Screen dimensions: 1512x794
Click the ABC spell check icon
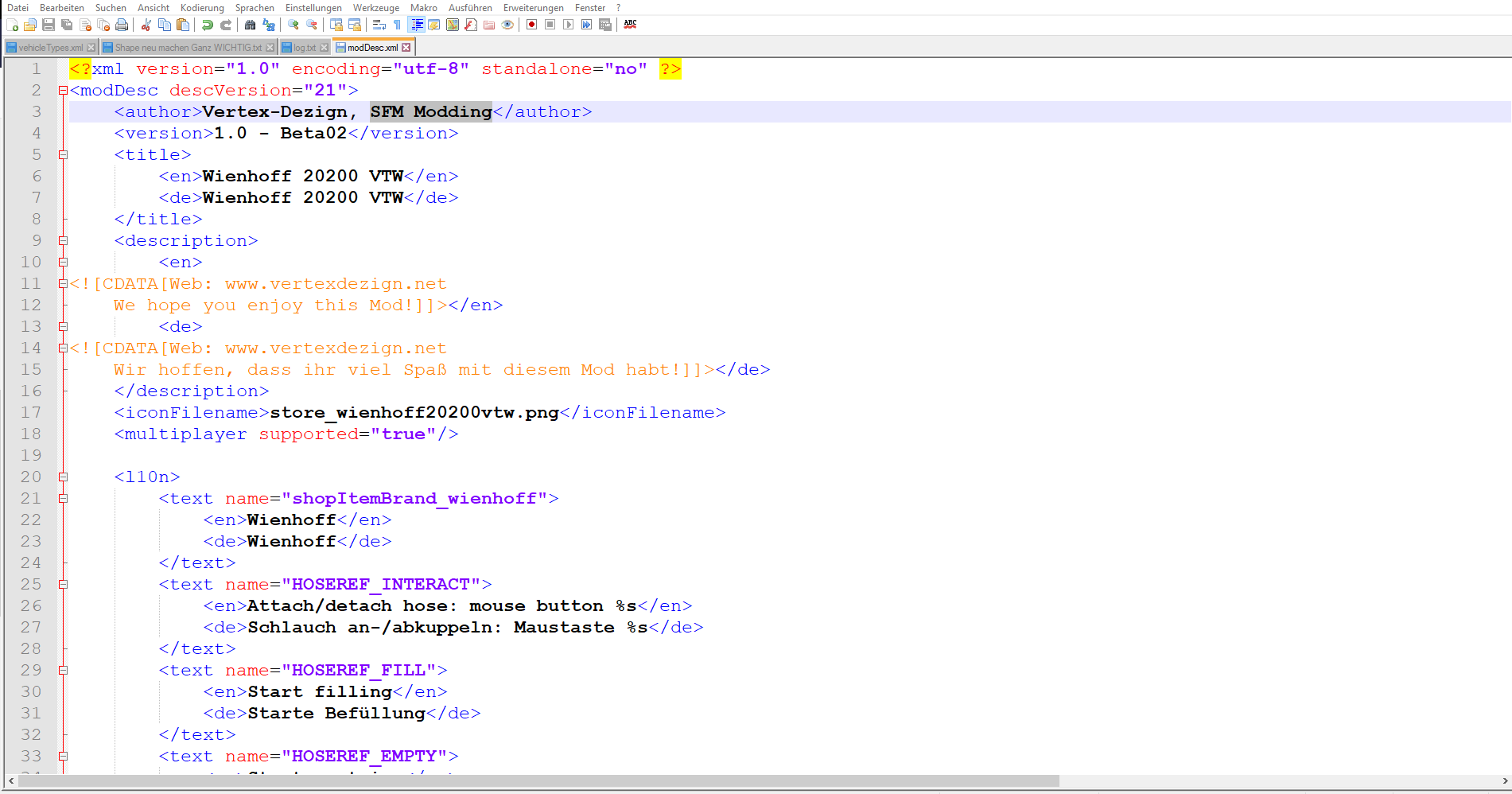click(x=630, y=25)
